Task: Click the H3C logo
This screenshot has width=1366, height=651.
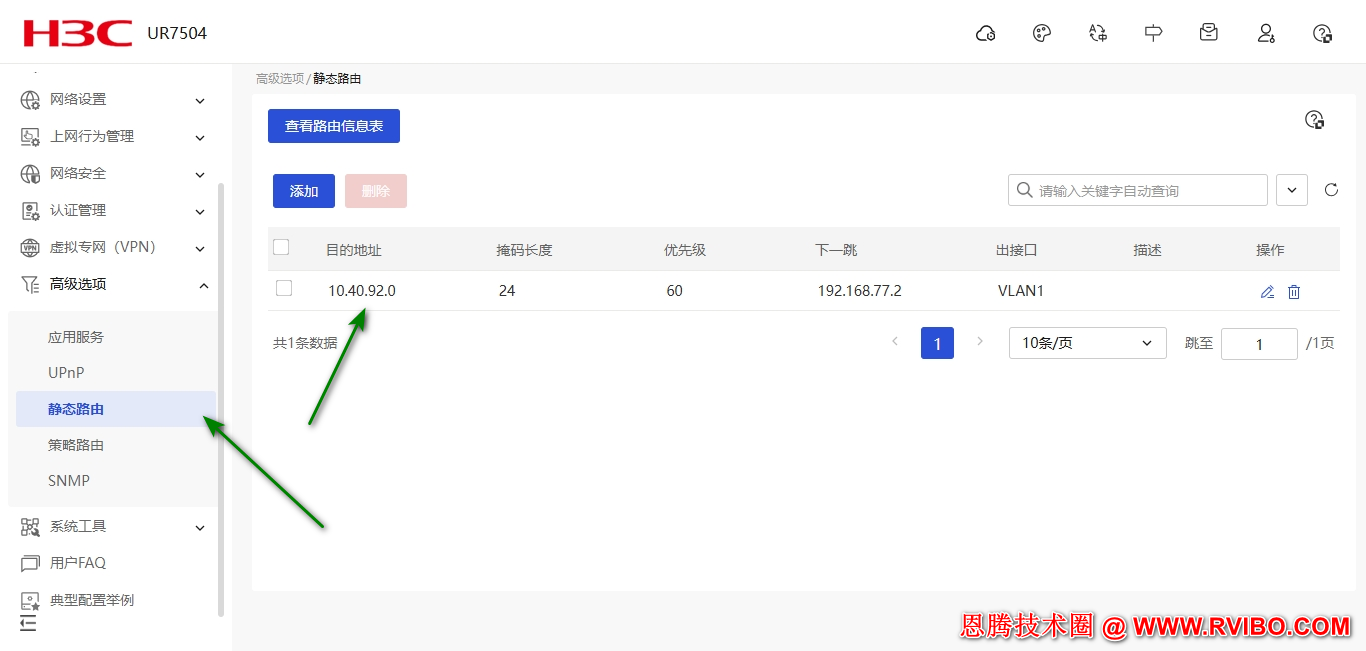Action: [x=78, y=33]
